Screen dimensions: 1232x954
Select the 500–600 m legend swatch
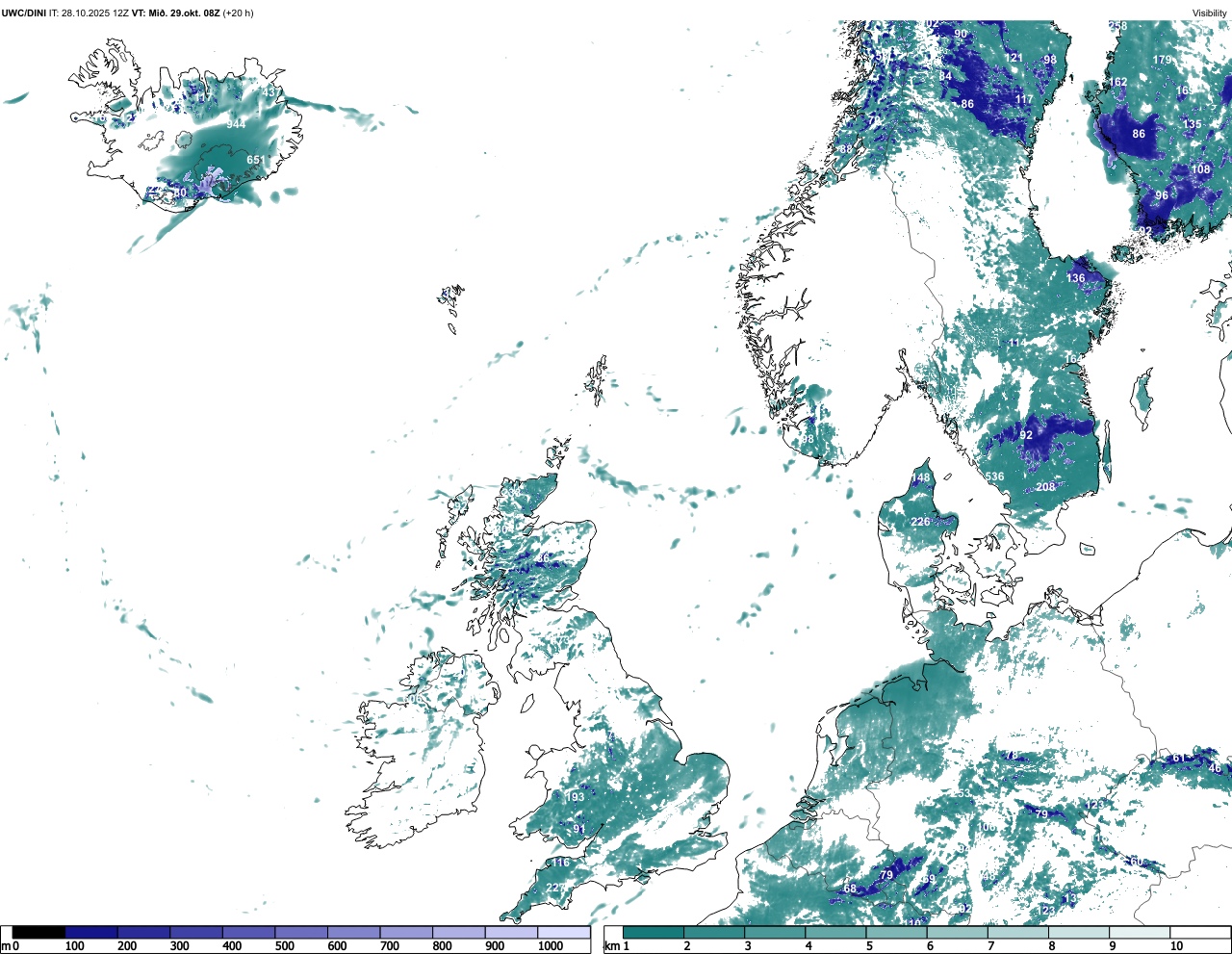point(301,932)
